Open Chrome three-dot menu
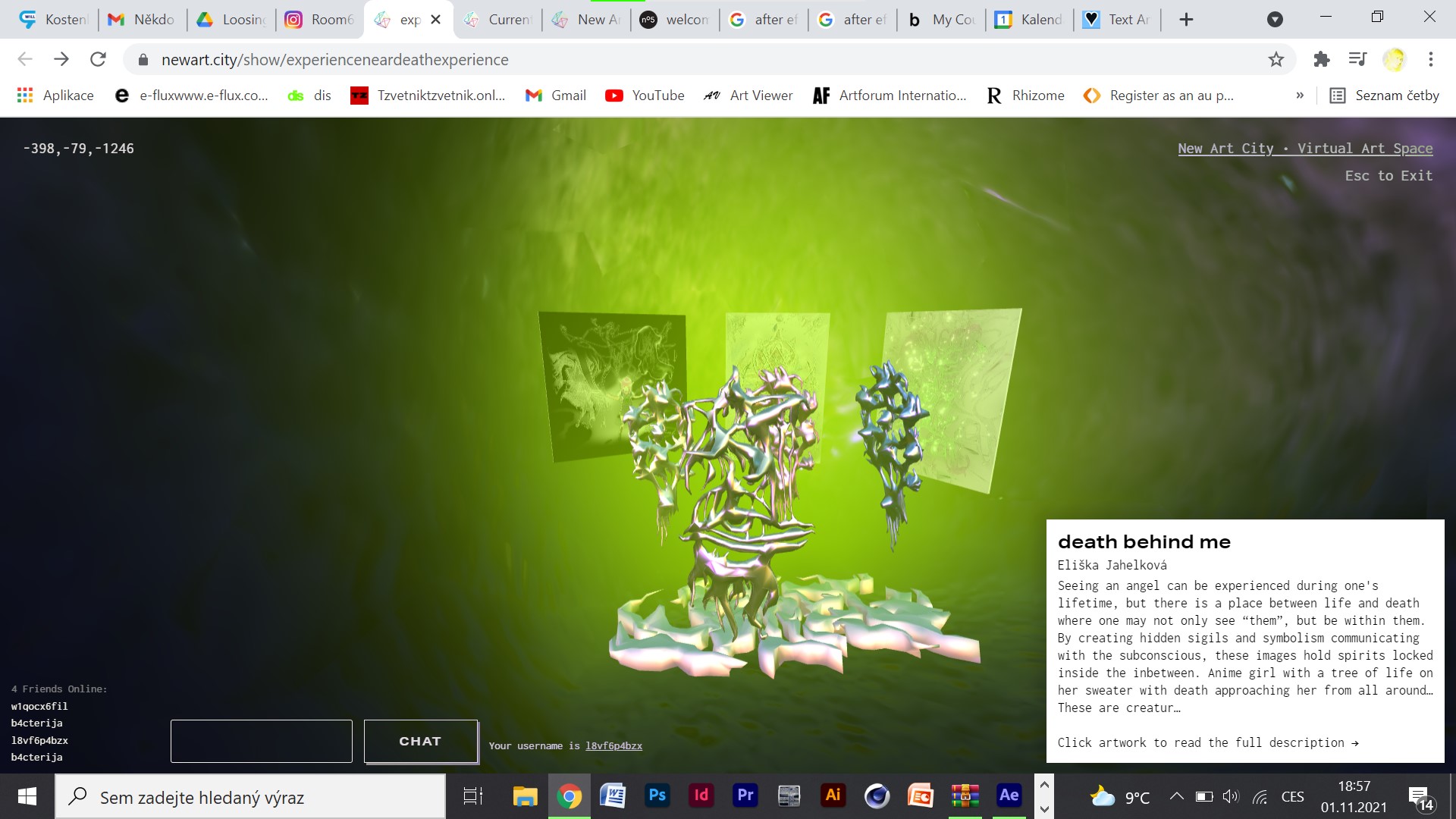This screenshot has width=1456, height=819. coord(1431,59)
